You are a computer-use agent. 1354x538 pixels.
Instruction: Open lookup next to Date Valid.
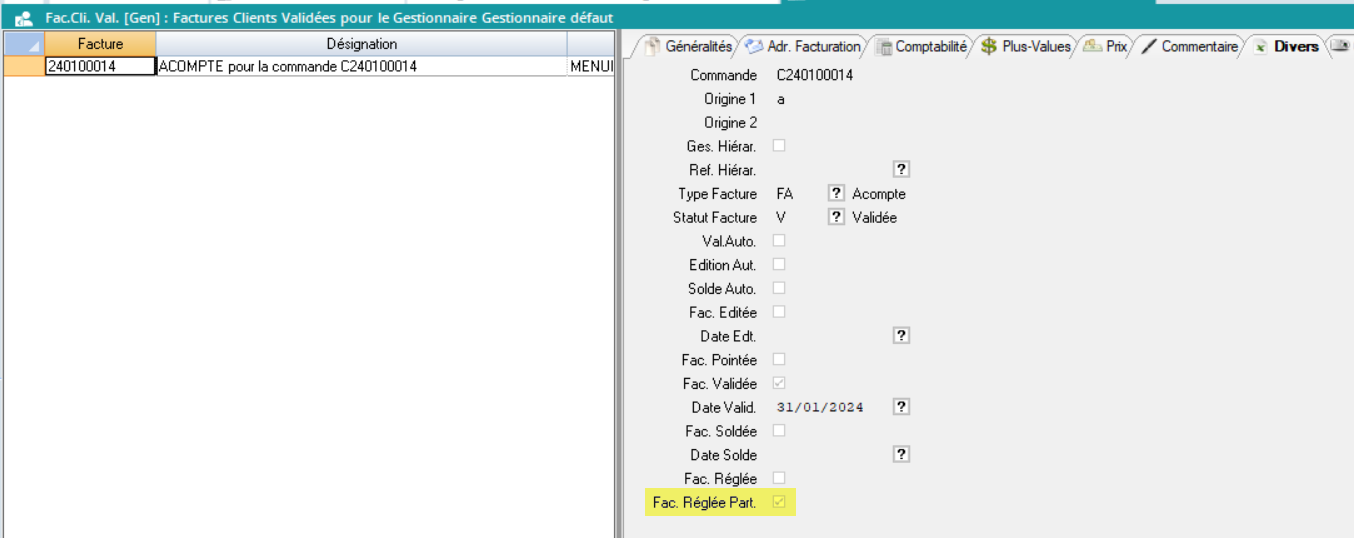point(901,407)
